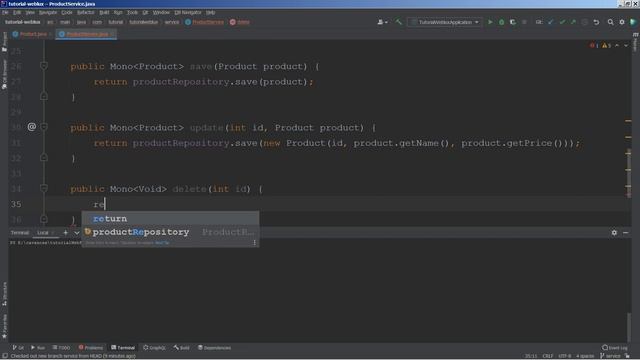Click Git update project arrow icon
Viewport: 640px width, 360px height.
[551, 22]
